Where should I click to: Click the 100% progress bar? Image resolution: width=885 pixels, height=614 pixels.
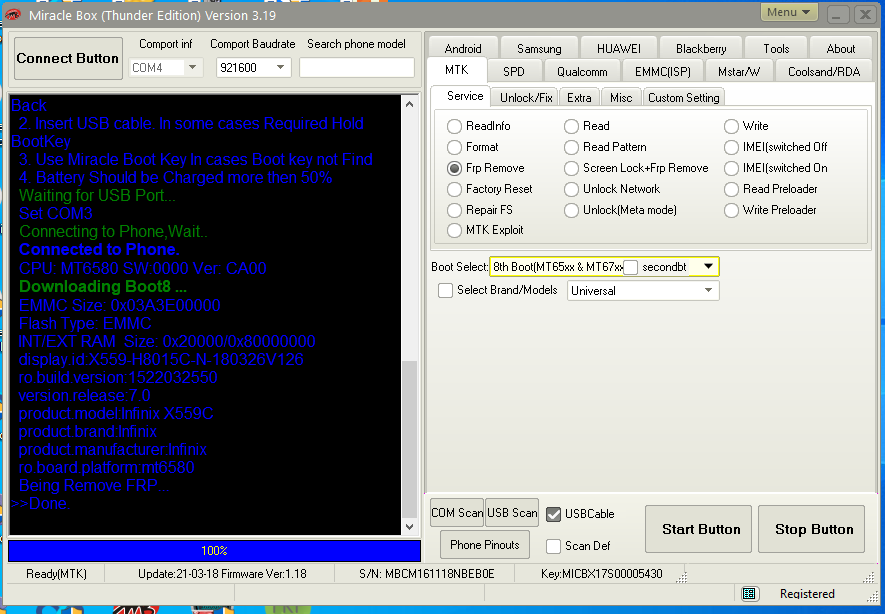214,551
